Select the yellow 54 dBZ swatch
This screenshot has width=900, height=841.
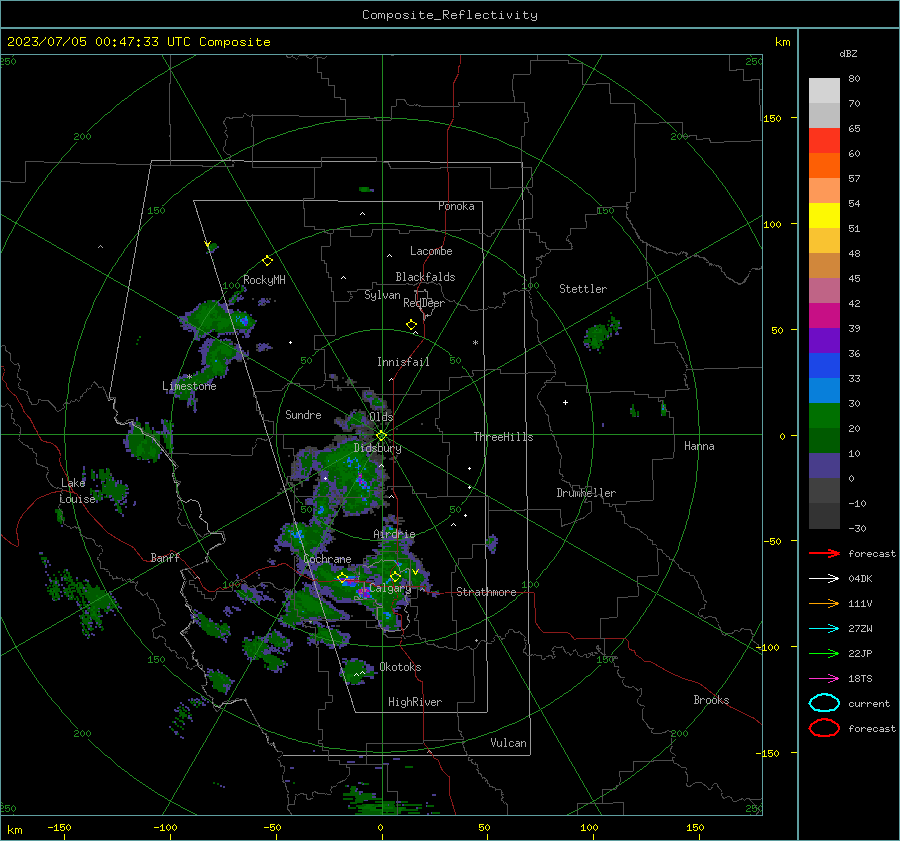point(824,216)
